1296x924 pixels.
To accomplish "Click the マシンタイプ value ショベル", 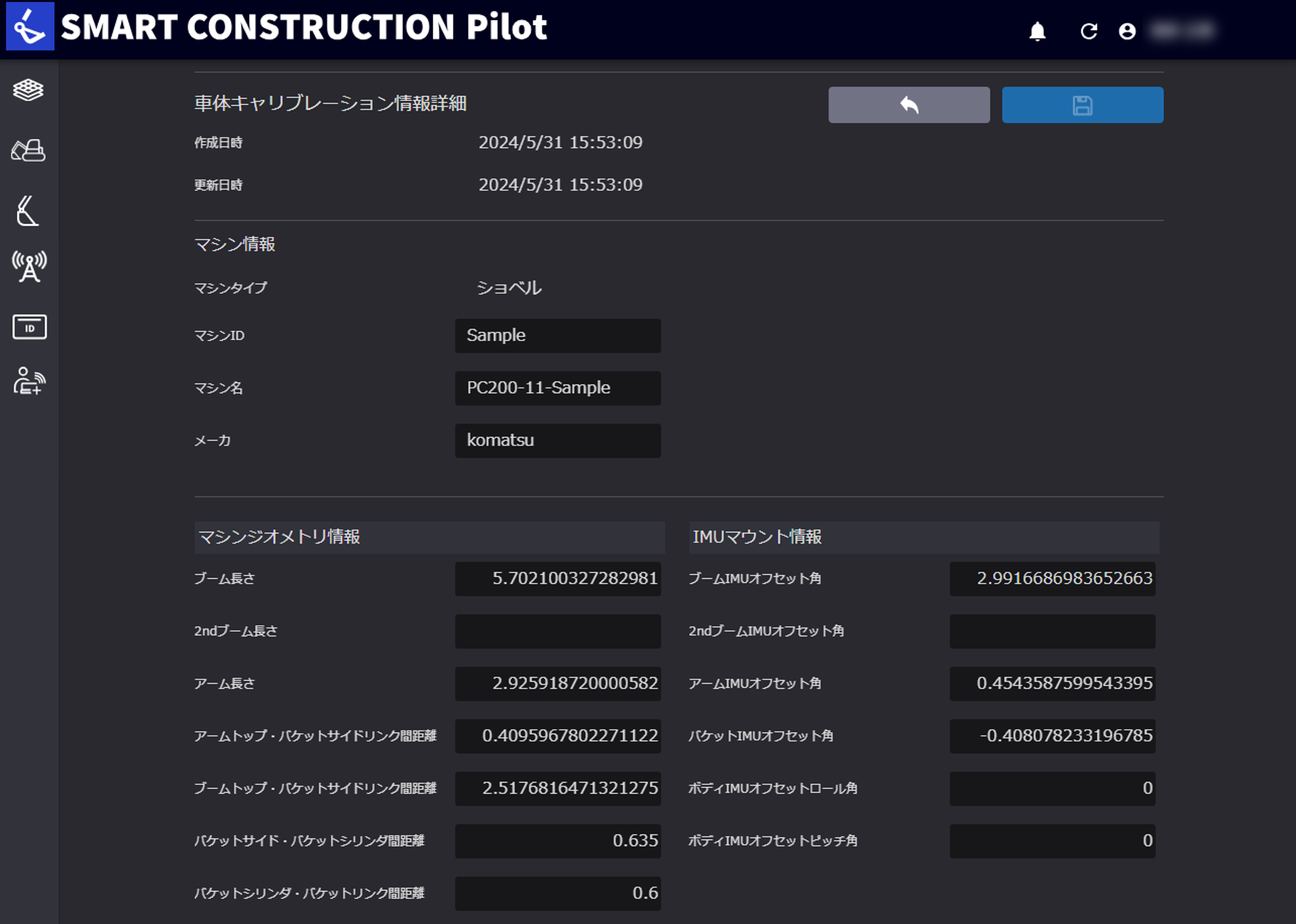I will [x=509, y=288].
